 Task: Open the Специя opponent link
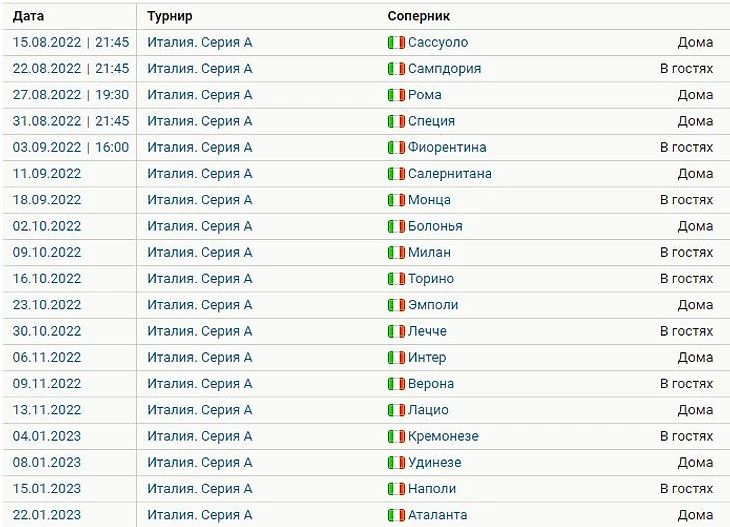(x=431, y=121)
